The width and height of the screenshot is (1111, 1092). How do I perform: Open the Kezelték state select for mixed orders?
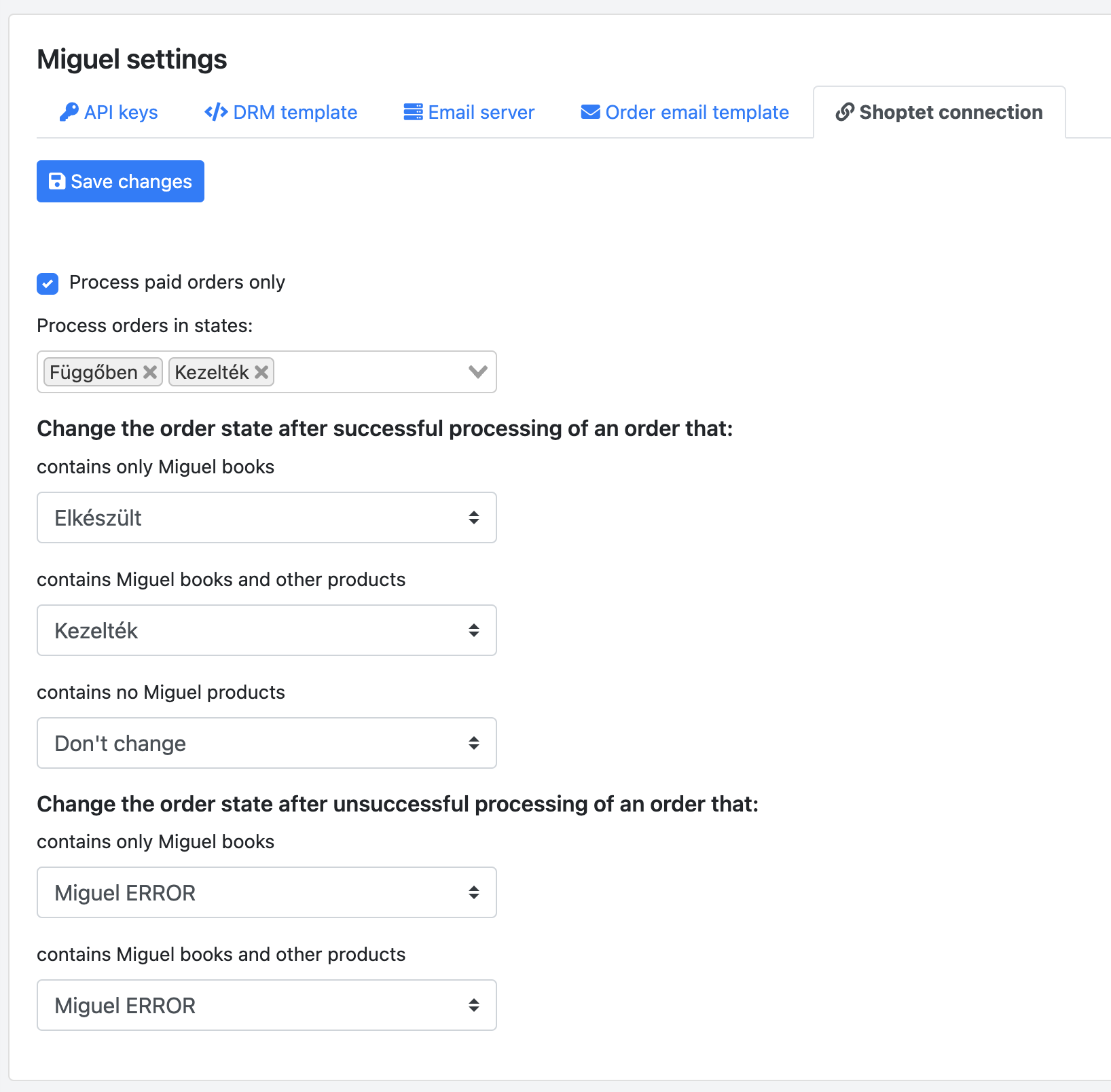(x=267, y=630)
